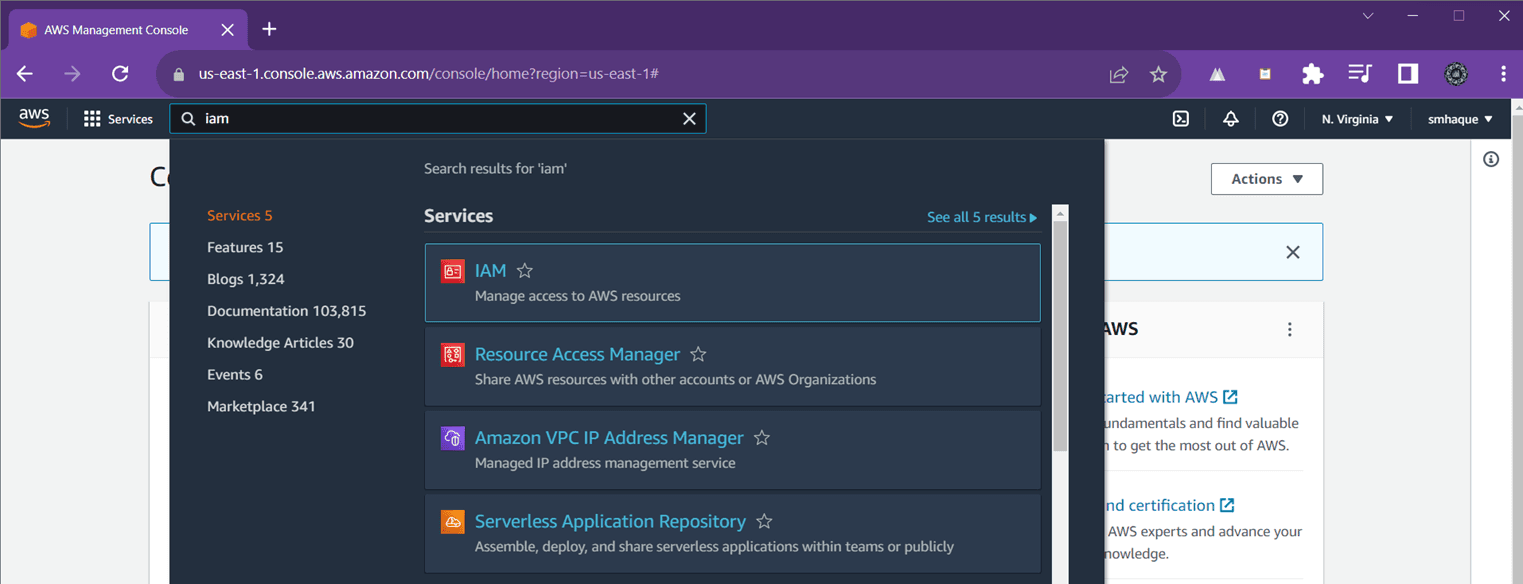The height and width of the screenshot is (584, 1523).
Task: Favorite IAM using its star
Action: point(524,270)
